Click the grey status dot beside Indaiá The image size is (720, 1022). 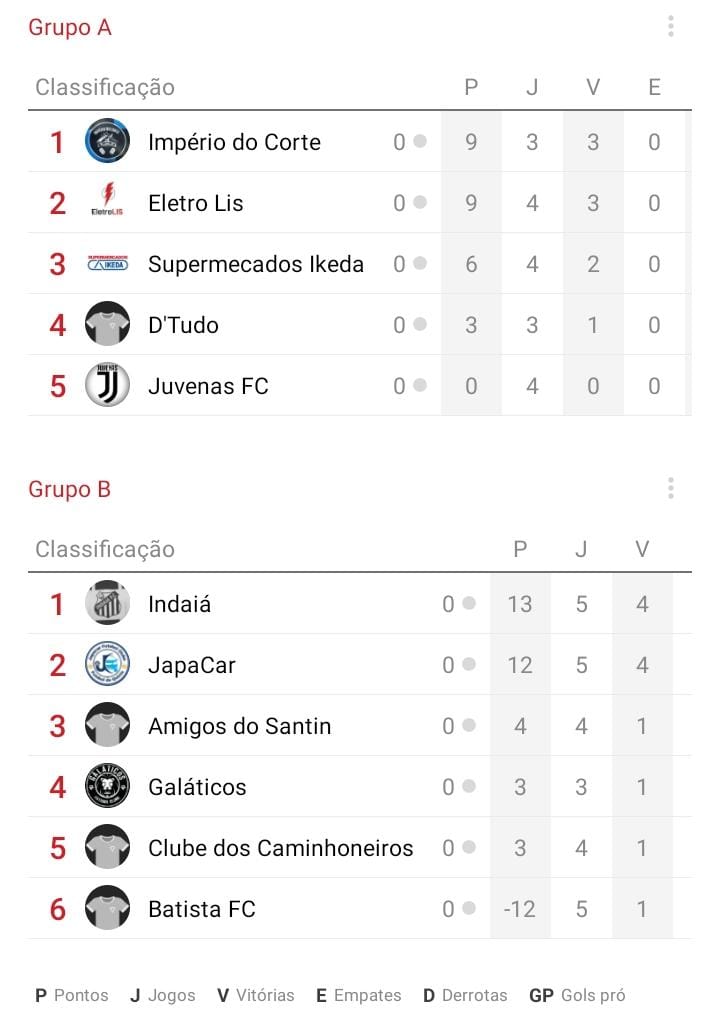pyautogui.click(x=468, y=603)
